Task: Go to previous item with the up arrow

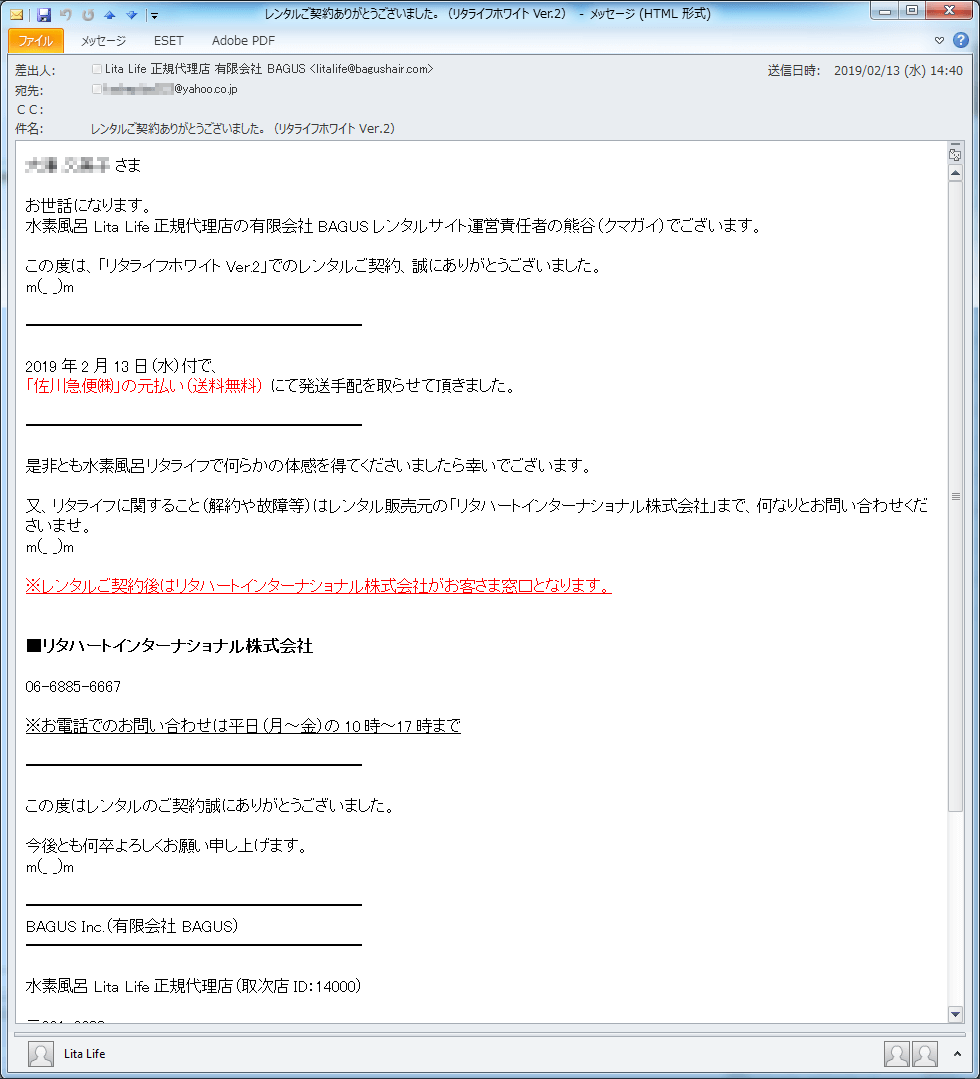Action: [109, 14]
